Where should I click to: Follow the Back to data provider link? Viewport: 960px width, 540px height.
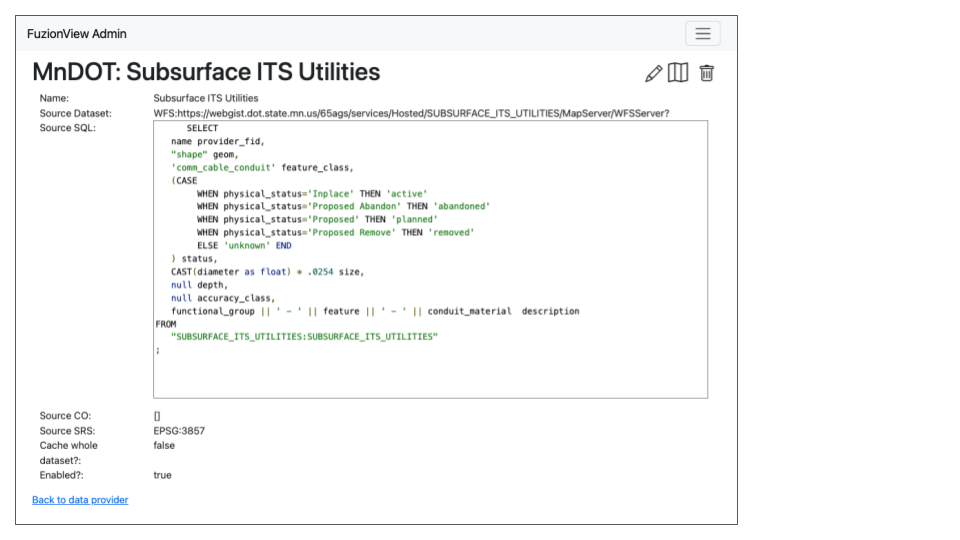click(x=80, y=500)
